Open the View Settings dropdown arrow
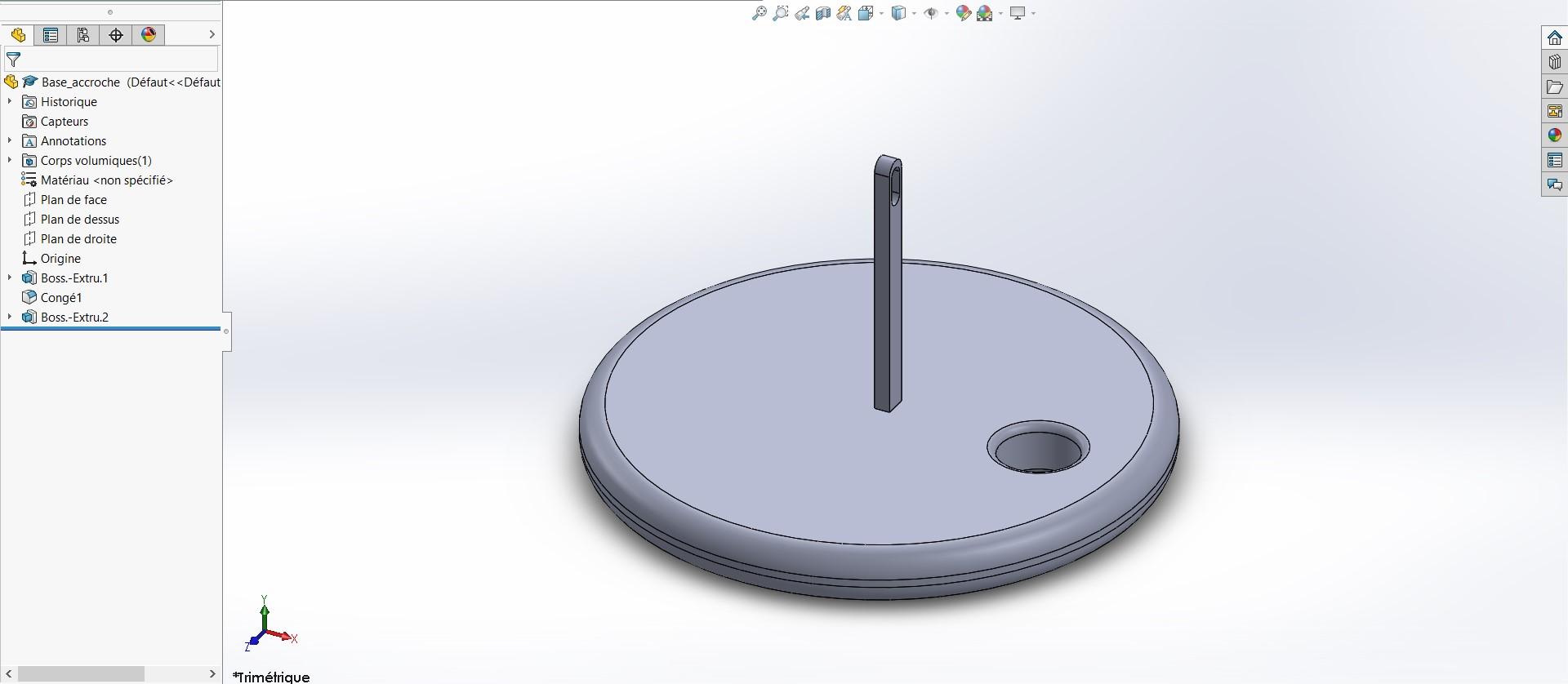Screen dimensions: 1568x684 click(1033, 13)
